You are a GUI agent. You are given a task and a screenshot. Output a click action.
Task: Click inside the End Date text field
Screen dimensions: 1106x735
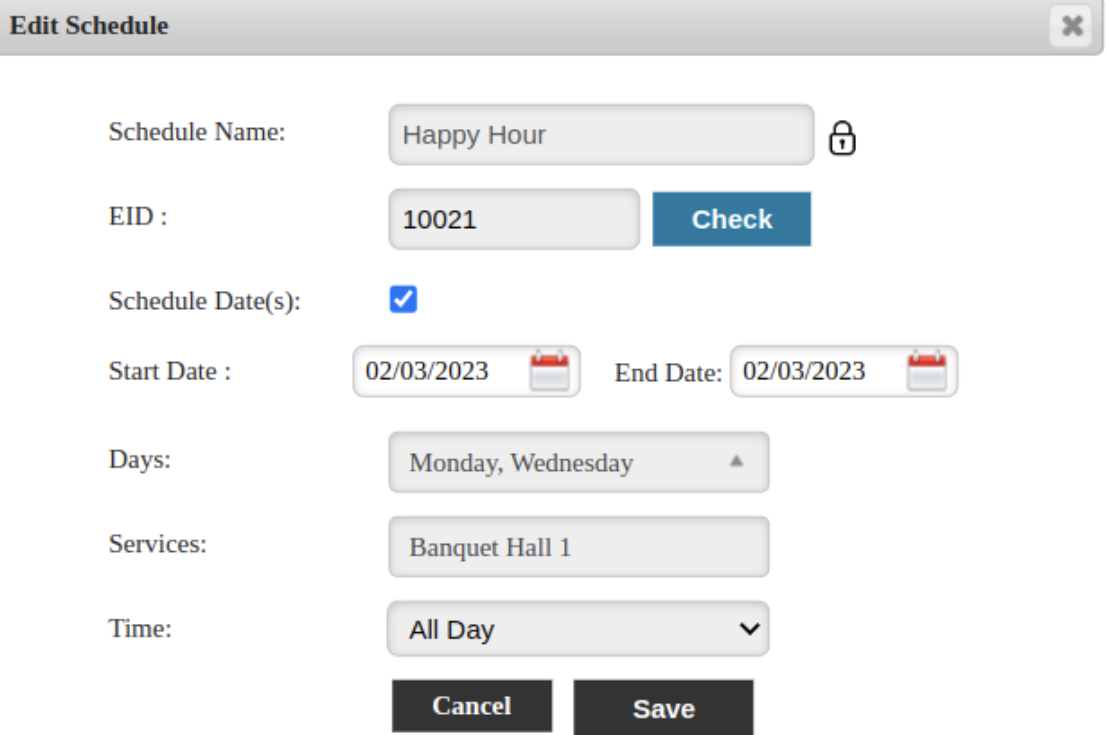(x=812, y=372)
